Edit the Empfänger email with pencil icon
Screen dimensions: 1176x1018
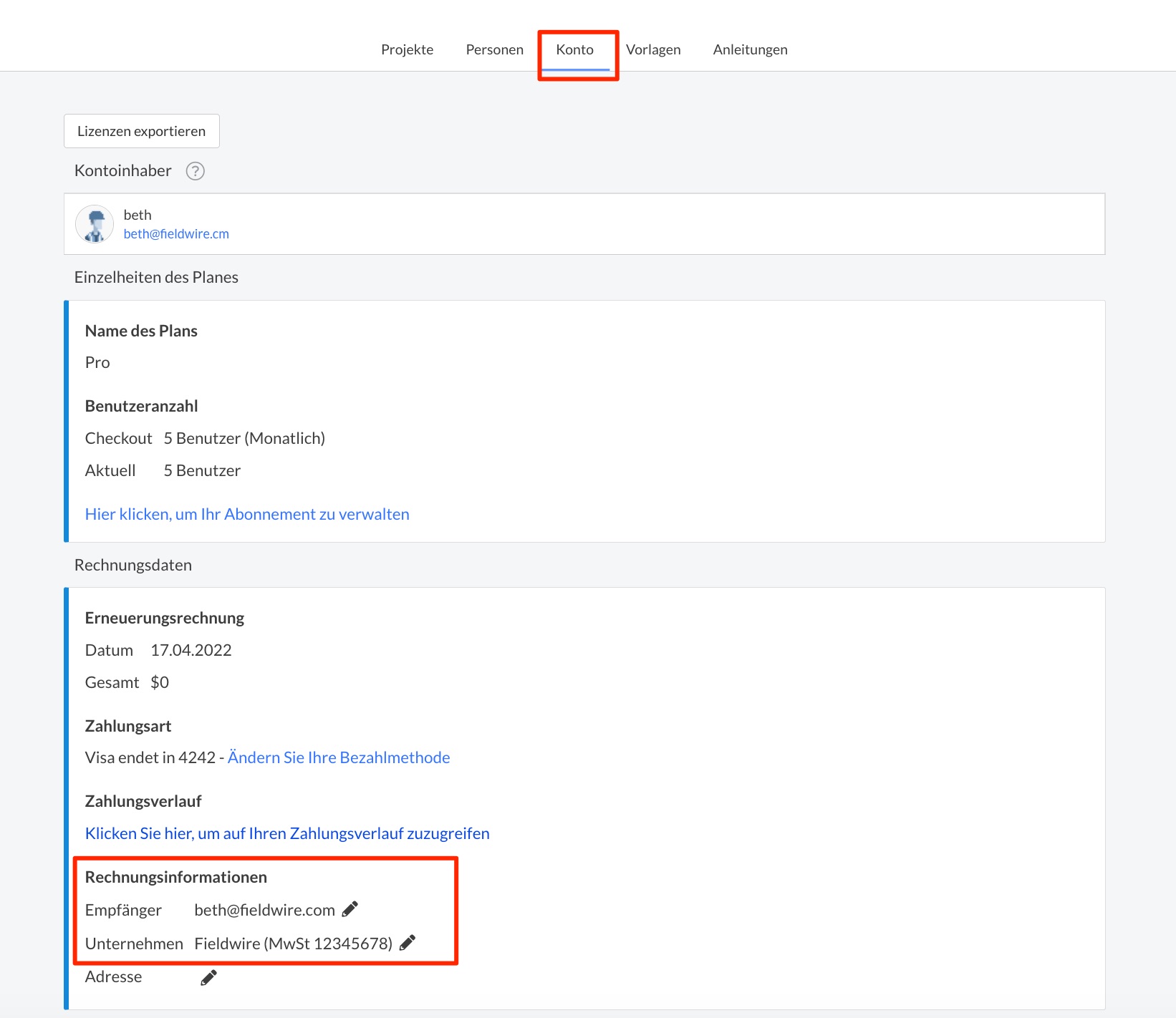(x=350, y=909)
